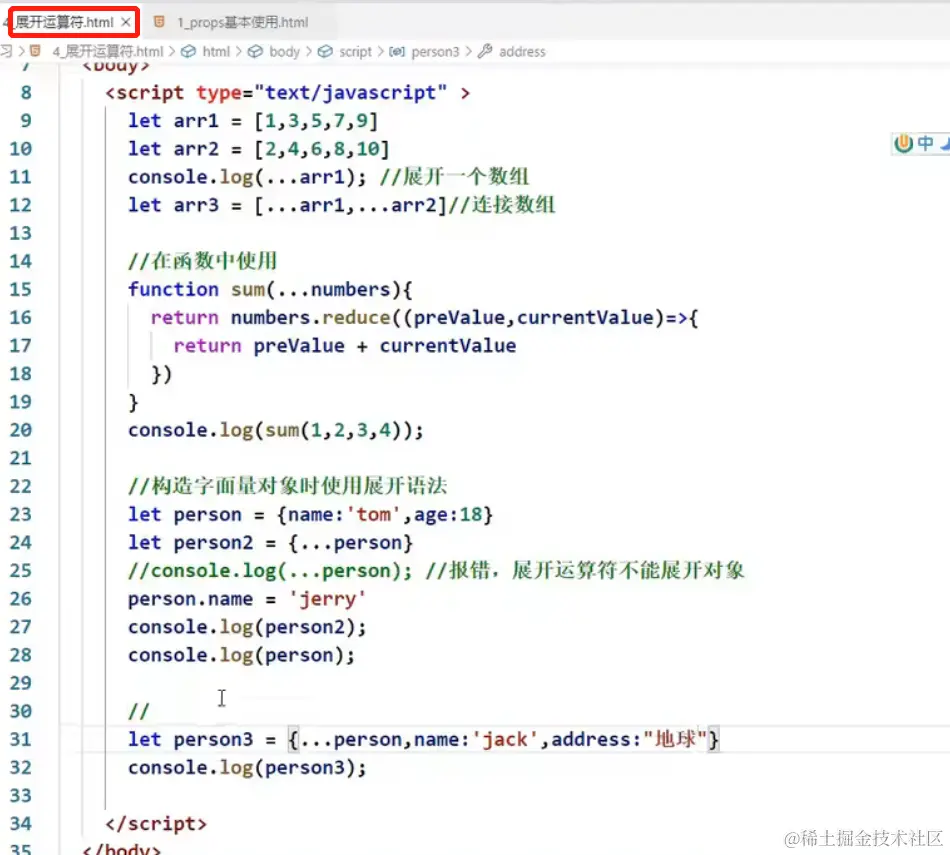Screen dimensions: 950x855
Task: Click the cube icon beside html breadcrumb
Action: 188,52
